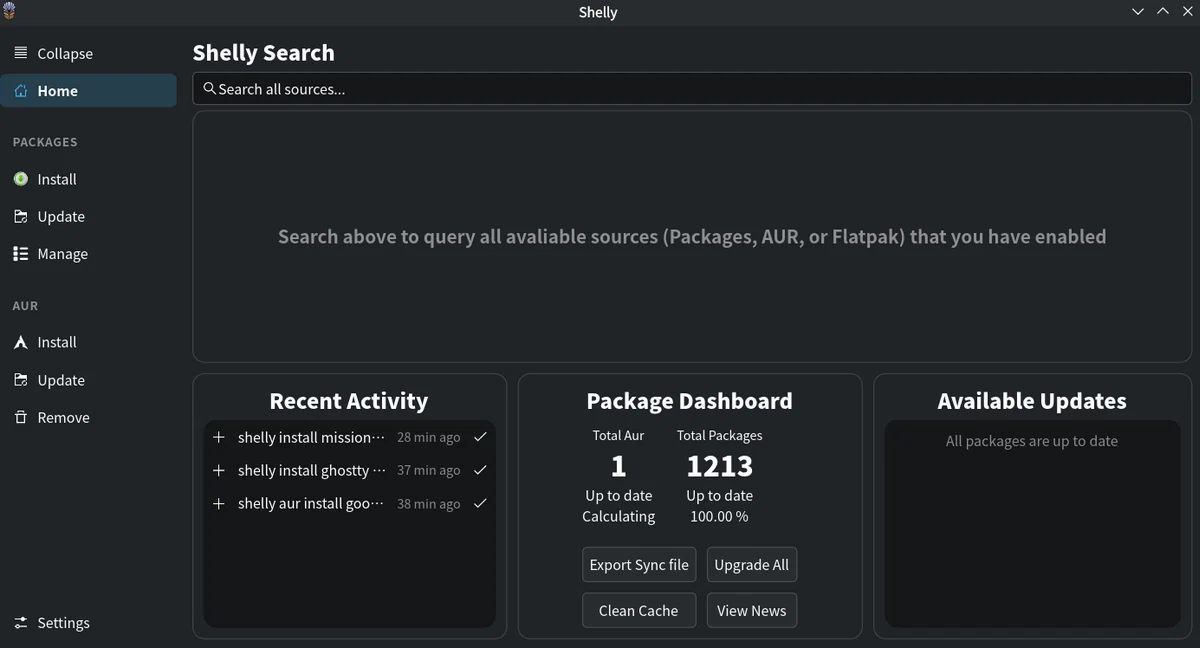Click the '38 min ago' timestamp
This screenshot has height=648, width=1200.
[x=429, y=504]
